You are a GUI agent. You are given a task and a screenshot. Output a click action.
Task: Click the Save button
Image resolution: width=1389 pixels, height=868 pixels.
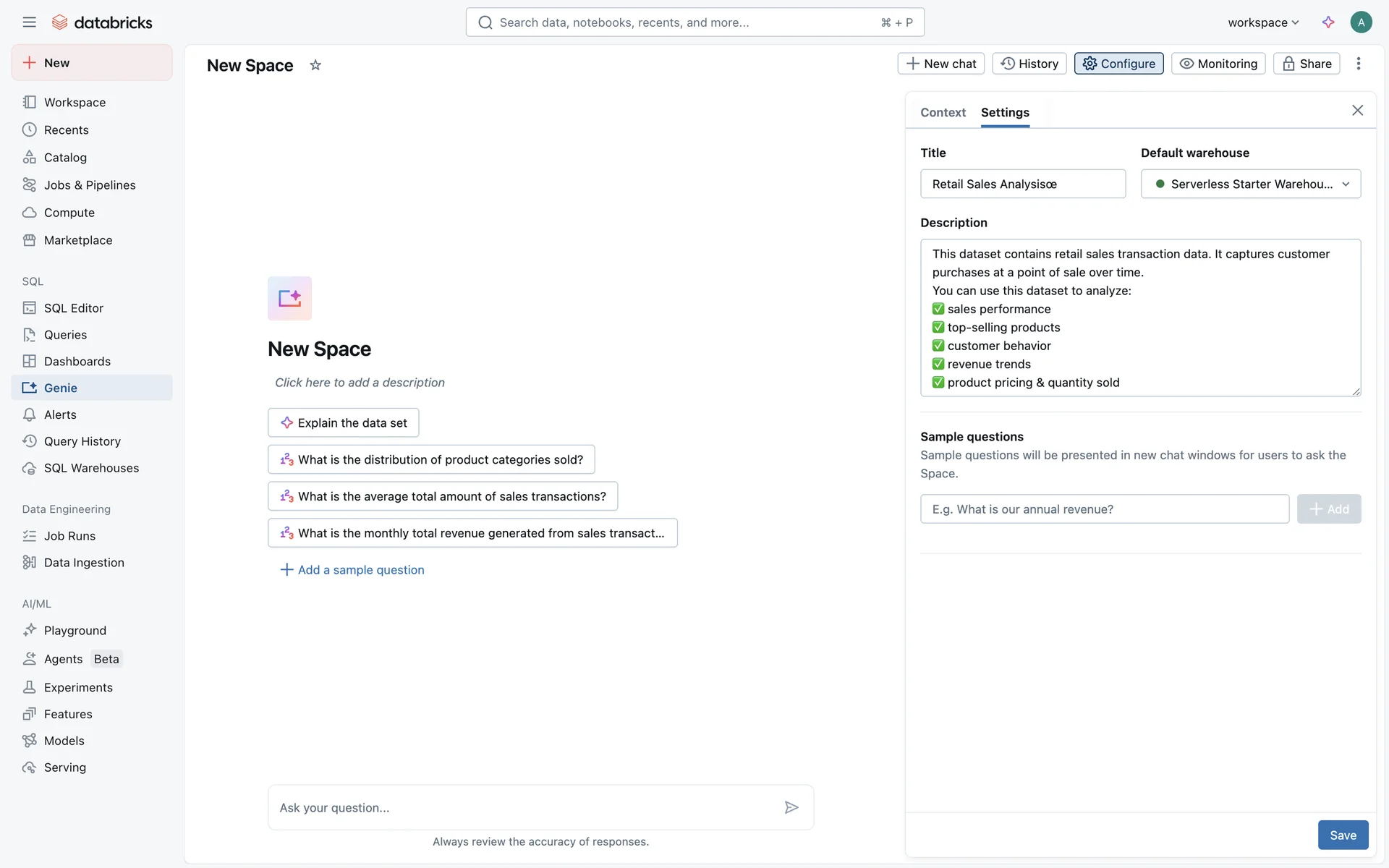(1343, 835)
